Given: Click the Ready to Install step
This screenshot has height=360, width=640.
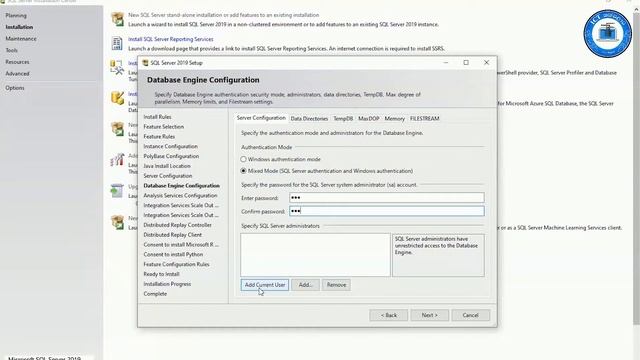Looking at the screenshot, I should coord(161,274).
